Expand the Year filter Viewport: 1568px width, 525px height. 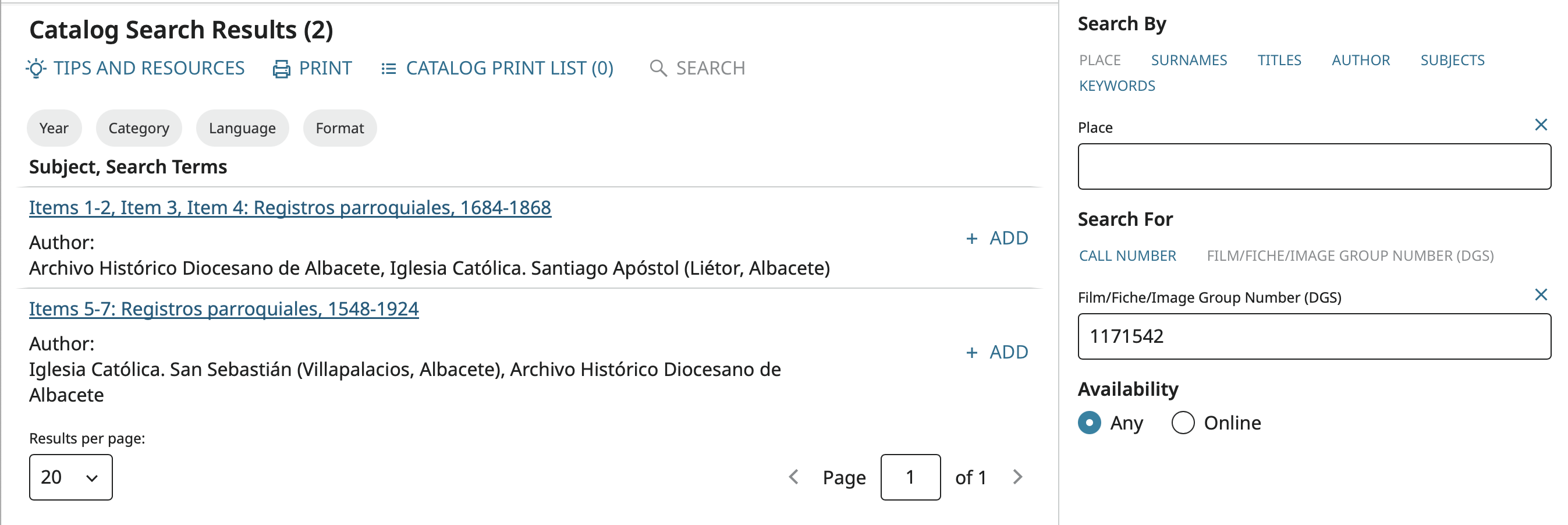[x=54, y=128]
